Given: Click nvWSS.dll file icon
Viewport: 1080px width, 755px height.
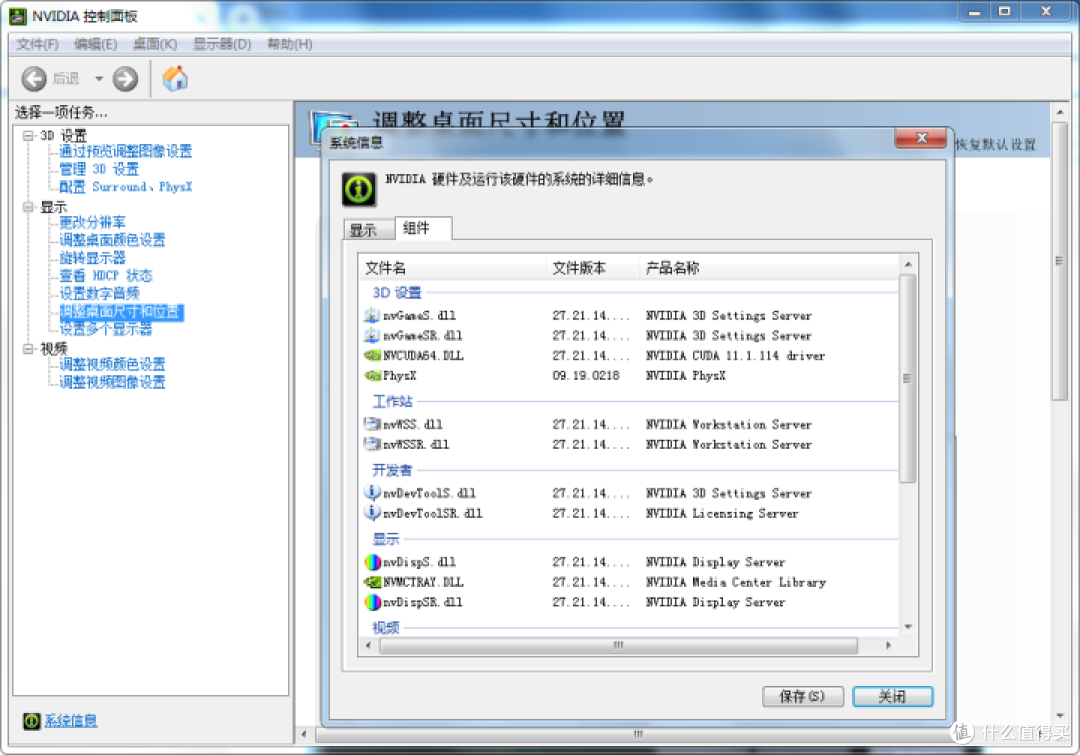Looking at the screenshot, I should point(372,424).
